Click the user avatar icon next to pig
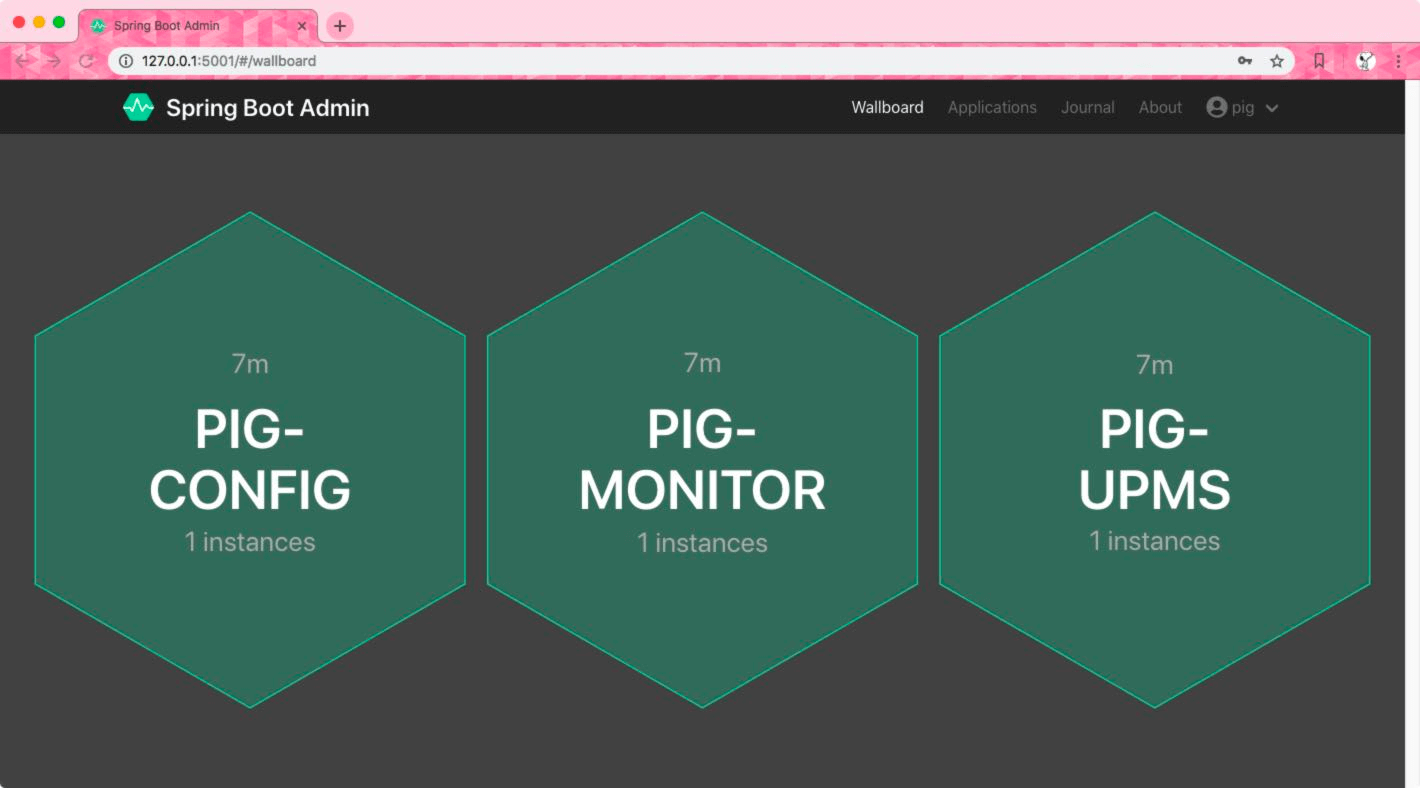1420x788 pixels. point(1216,107)
